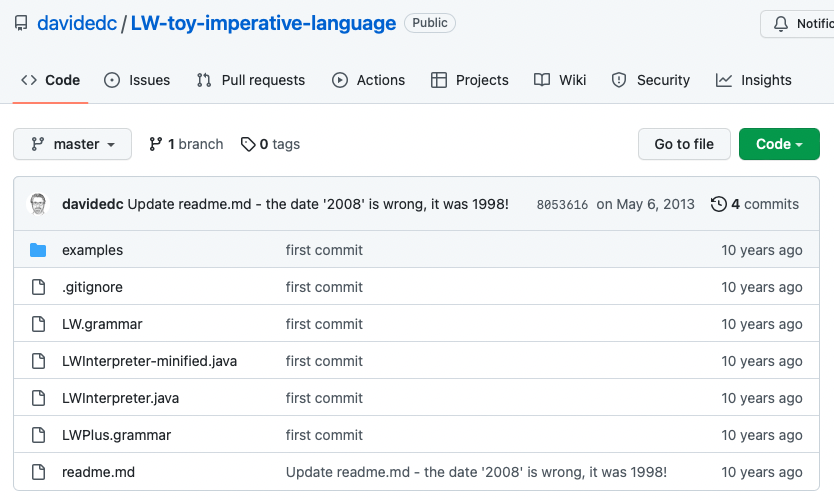
Task: Open the green Code dropdown button
Action: pos(779,144)
